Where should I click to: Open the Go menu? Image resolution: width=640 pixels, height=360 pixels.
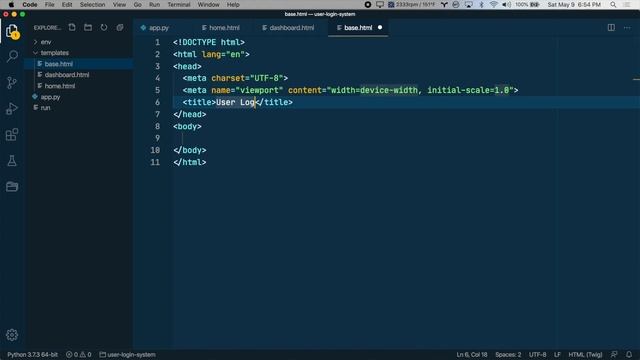point(138,4)
